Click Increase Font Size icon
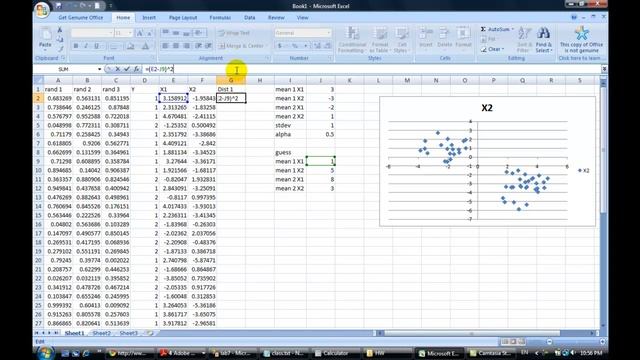The height and width of the screenshot is (360, 640). (x=140, y=33)
